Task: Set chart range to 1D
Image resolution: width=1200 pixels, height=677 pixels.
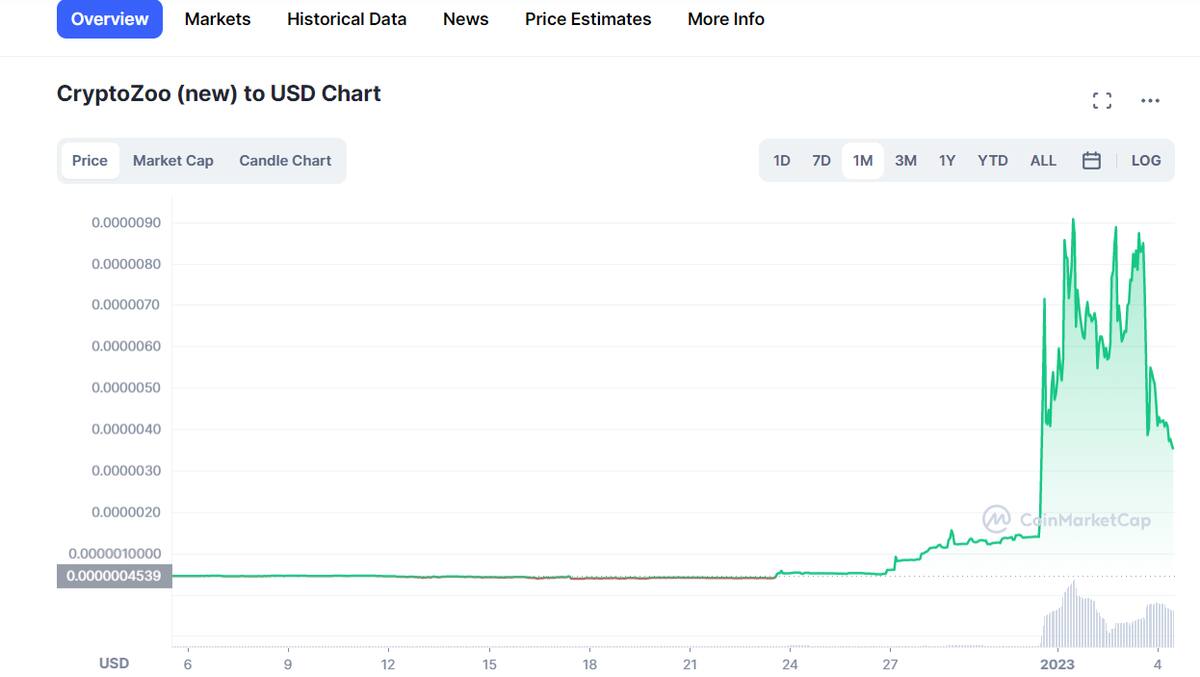Action: [x=782, y=160]
